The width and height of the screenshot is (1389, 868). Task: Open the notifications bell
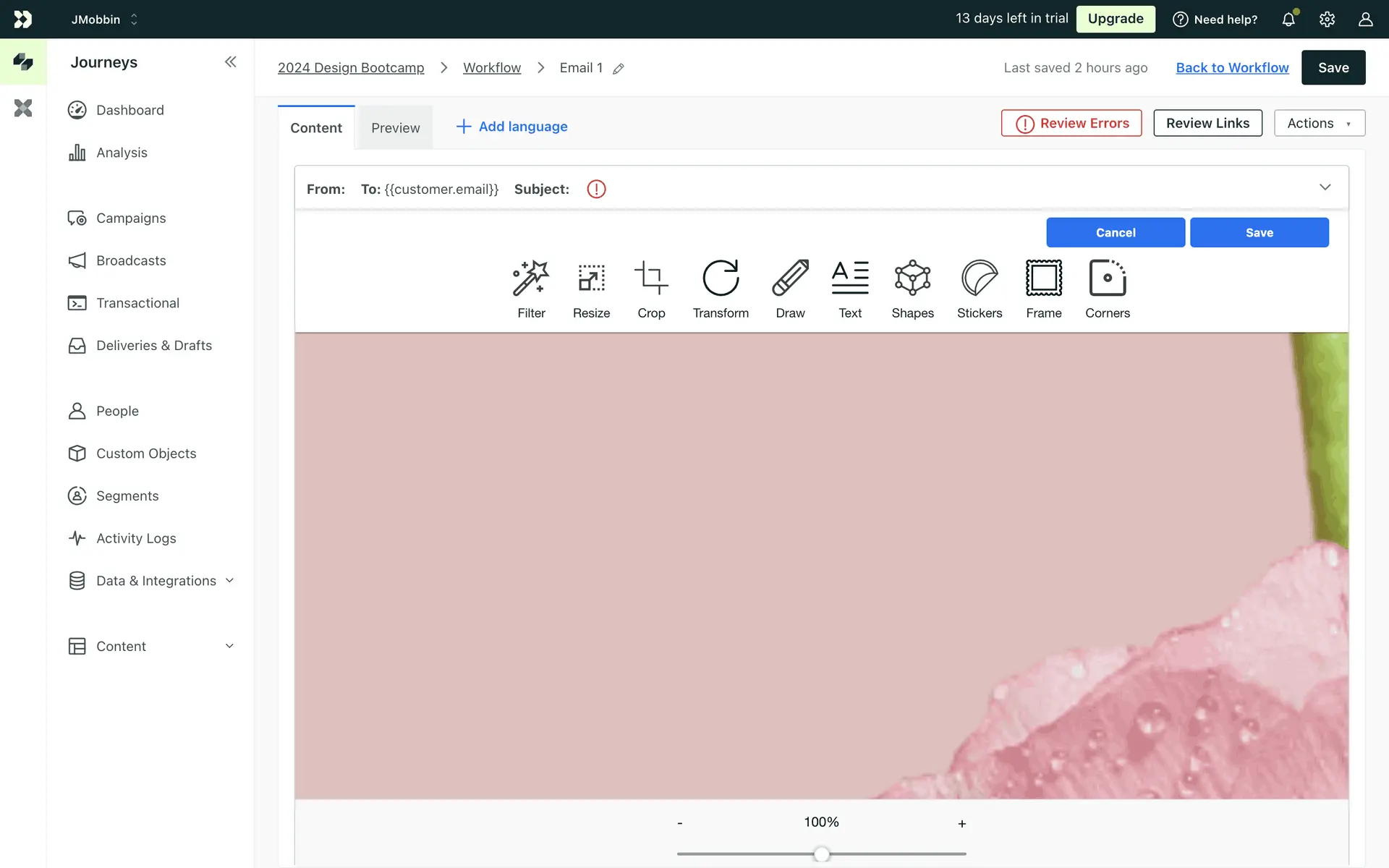tap(1288, 20)
